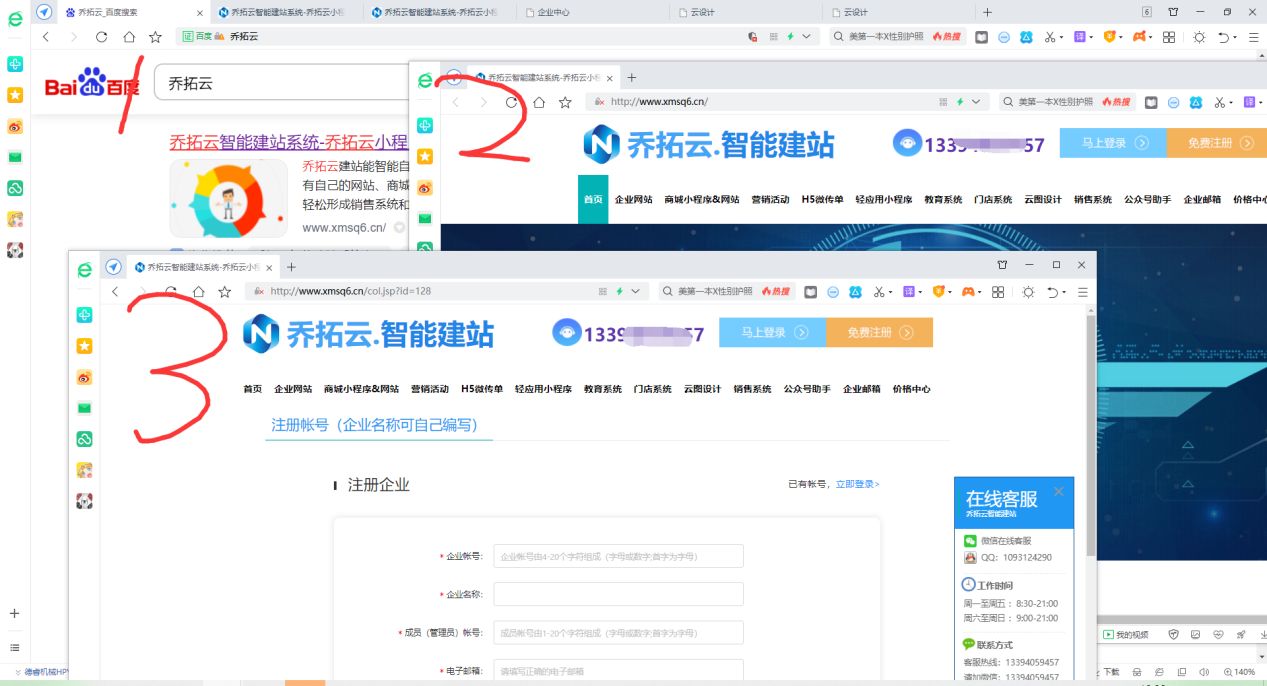This screenshot has height=686, width=1267.
Task: Mute page audio via speaker icon
Action: pos(1205,672)
